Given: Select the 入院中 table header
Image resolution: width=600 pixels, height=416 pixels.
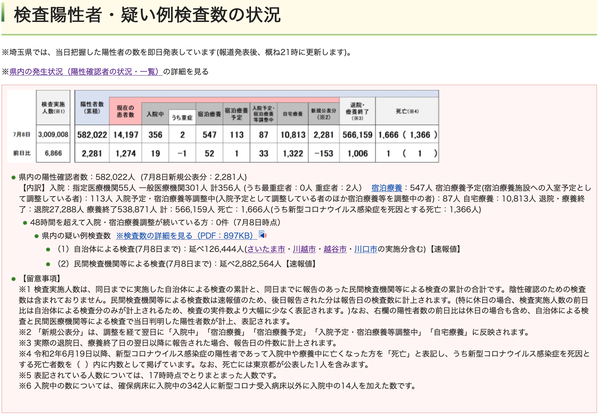Looking at the screenshot, I should [x=155, y=114].
